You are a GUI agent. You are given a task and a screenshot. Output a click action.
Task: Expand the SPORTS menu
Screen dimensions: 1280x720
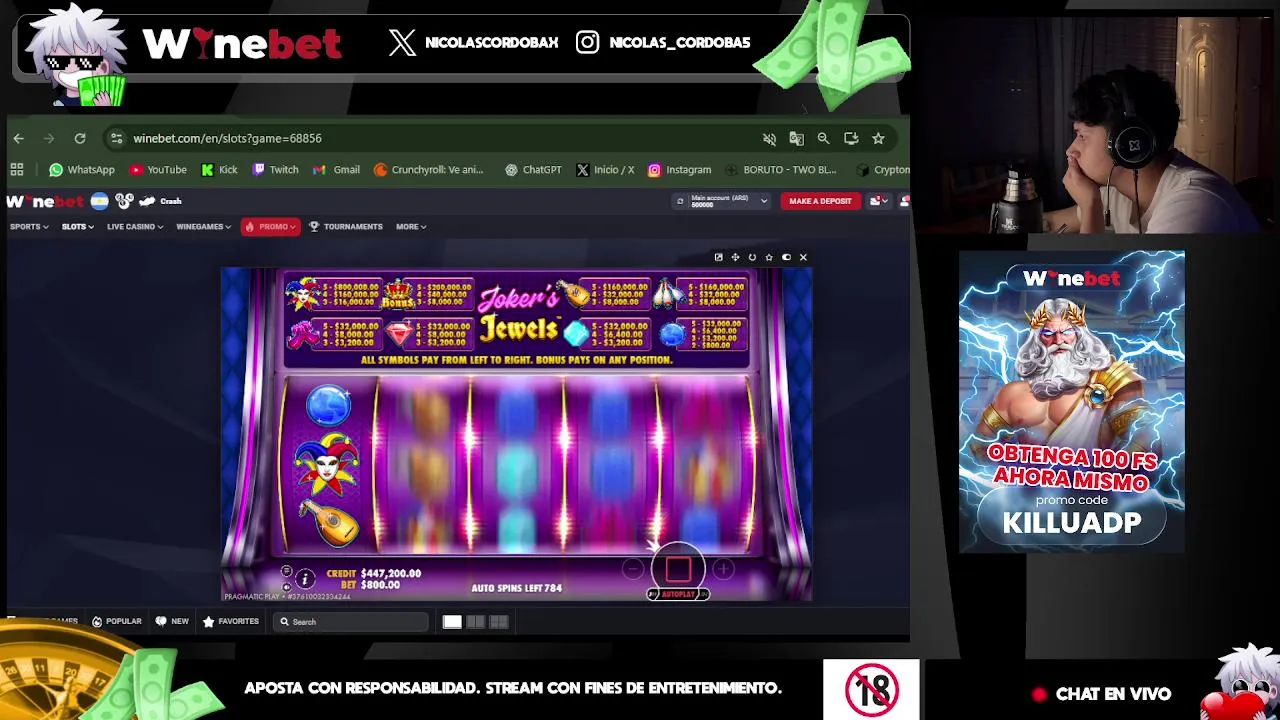(x=29, y=227)
